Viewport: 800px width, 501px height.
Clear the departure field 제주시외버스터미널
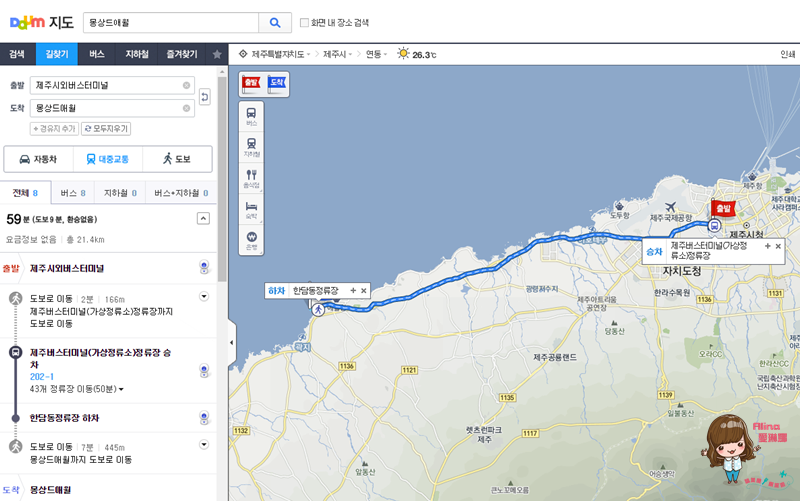186,85
